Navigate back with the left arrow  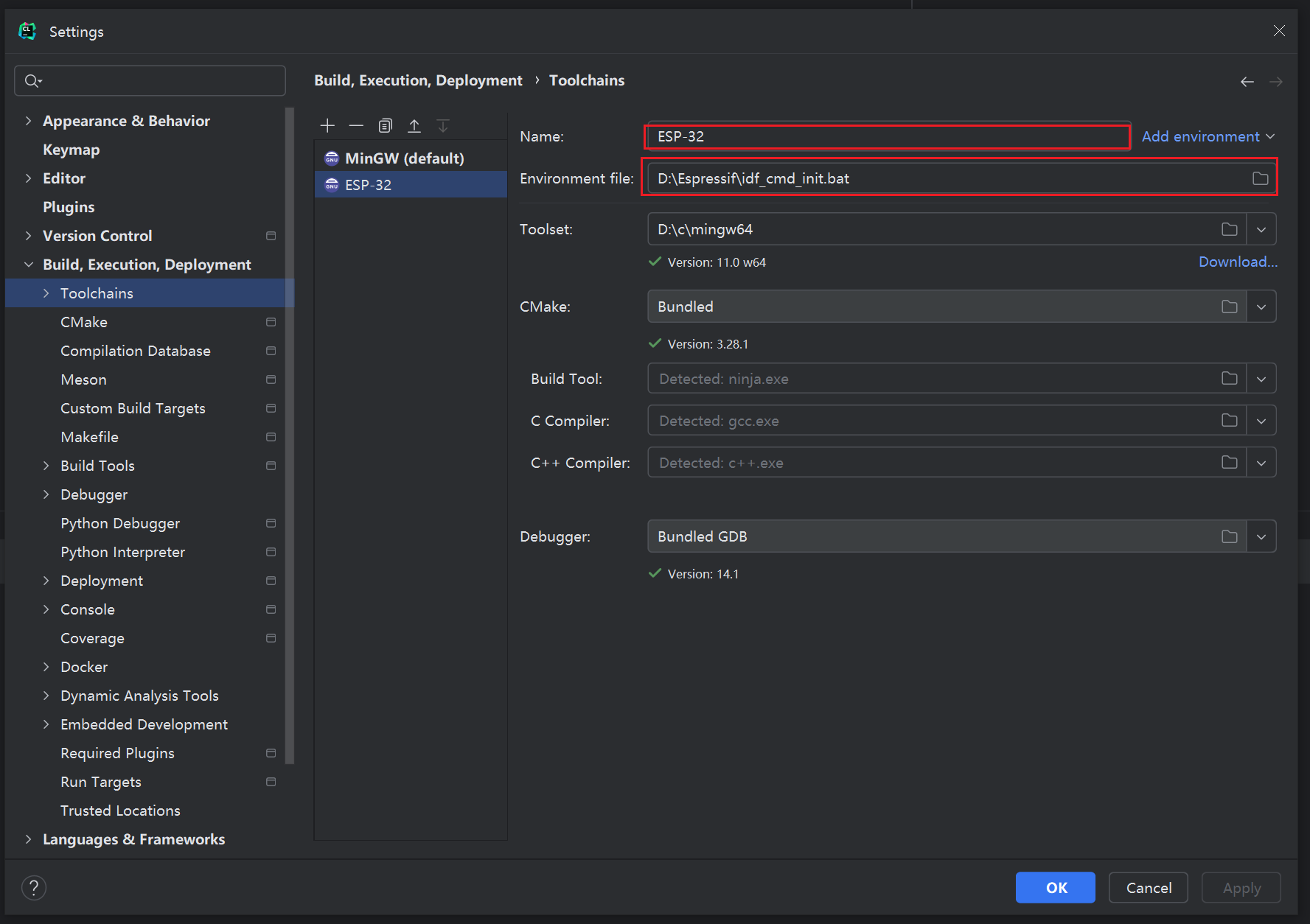click(x=1247, y=82)
